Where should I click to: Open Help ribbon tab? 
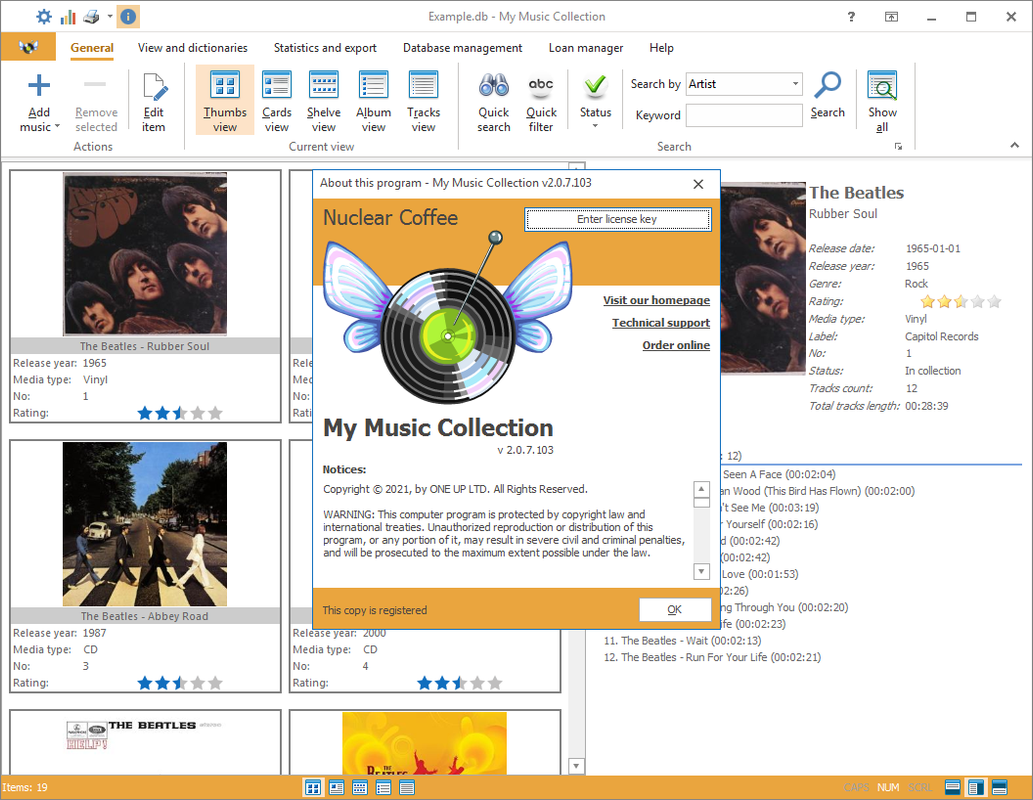click(661, 47)
